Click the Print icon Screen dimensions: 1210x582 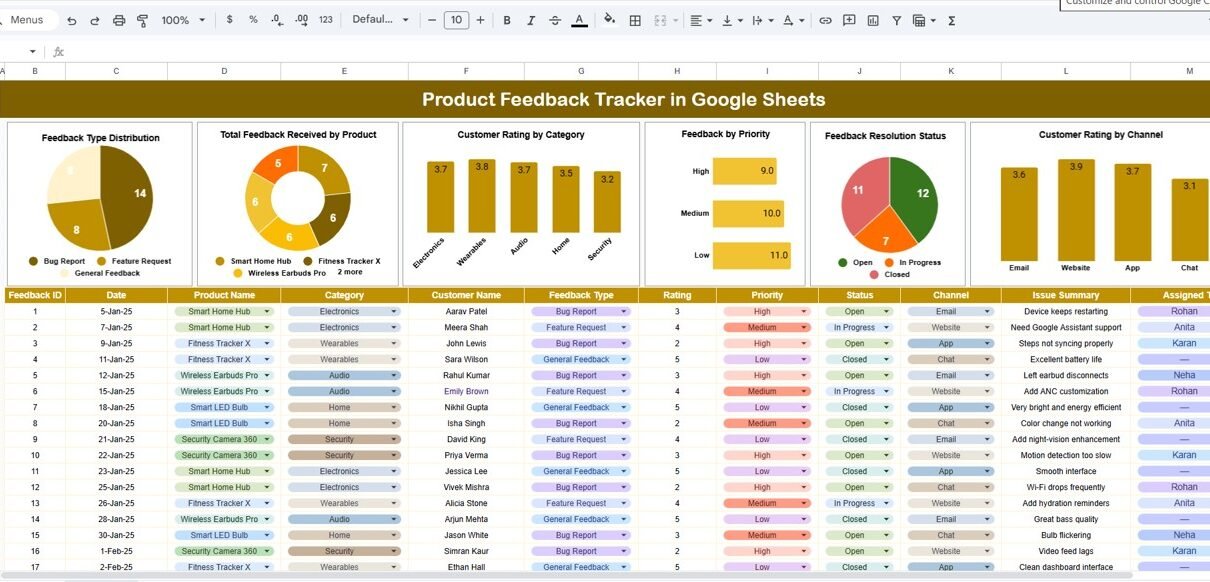119,20
